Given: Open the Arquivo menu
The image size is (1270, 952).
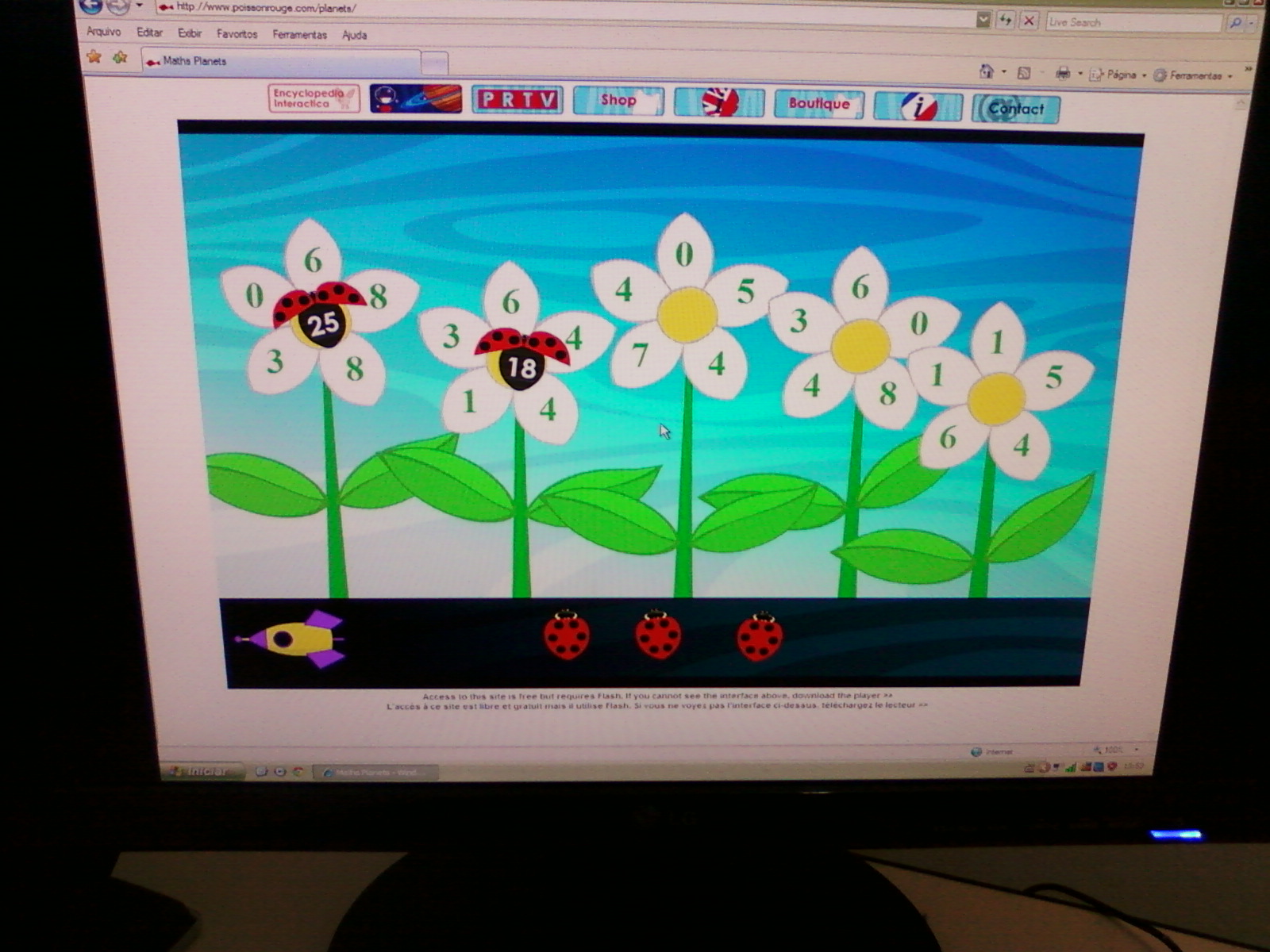Looking at the screenshot, I should pos(104,32).
